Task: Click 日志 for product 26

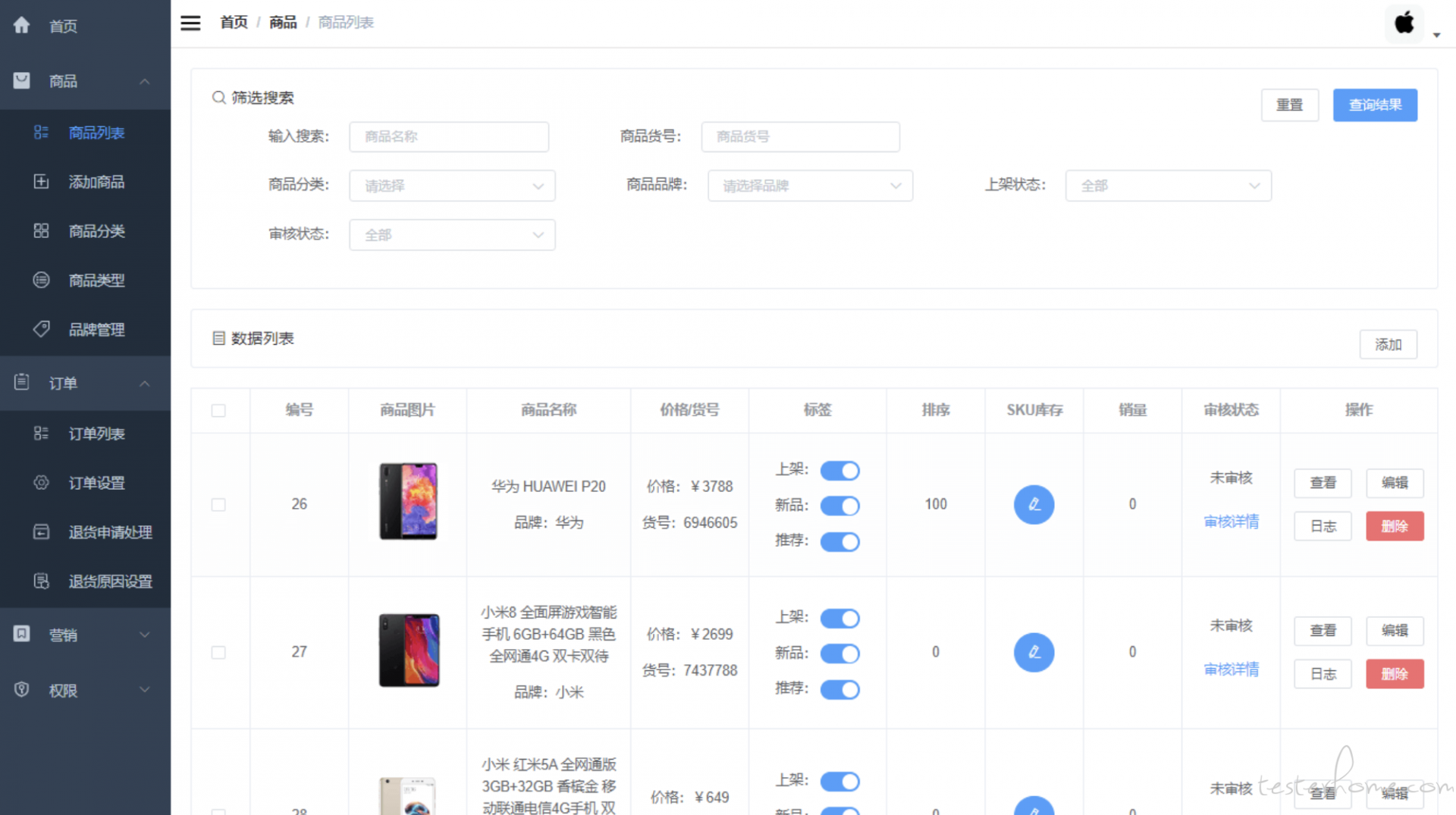Action: tap(1323, 526)
